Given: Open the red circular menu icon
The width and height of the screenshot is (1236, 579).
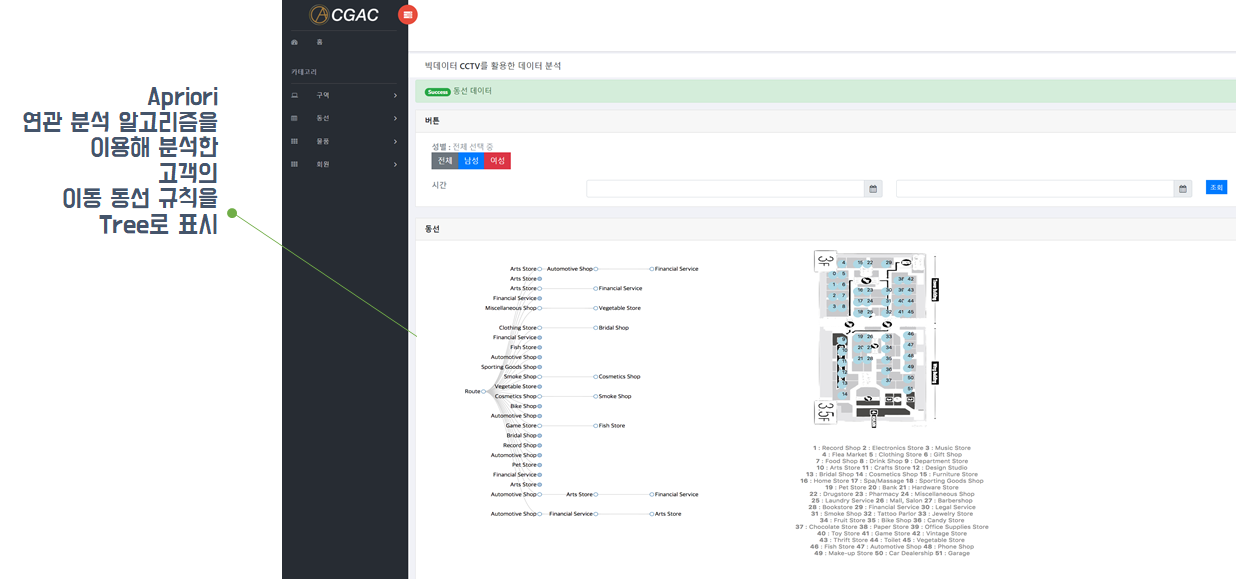Looking at the screenshot, I should 408,15.
